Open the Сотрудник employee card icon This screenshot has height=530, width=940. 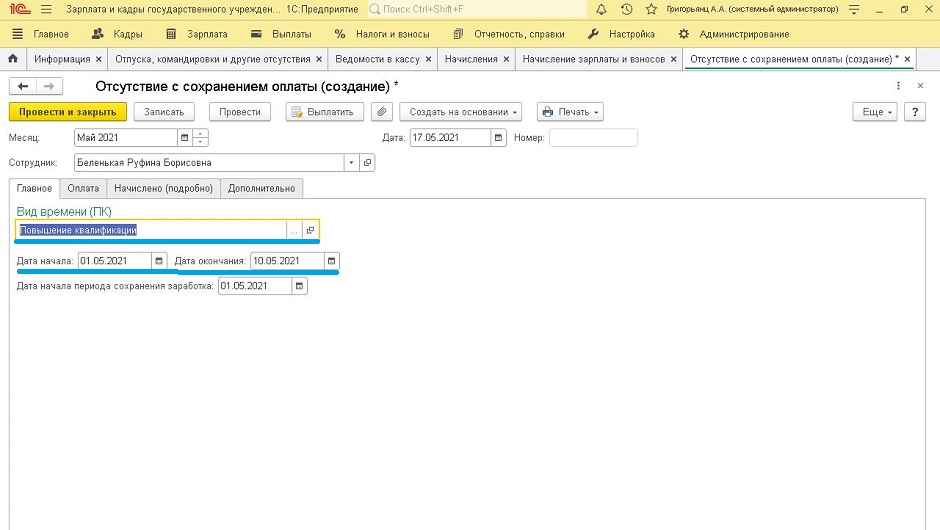[367, 162]
